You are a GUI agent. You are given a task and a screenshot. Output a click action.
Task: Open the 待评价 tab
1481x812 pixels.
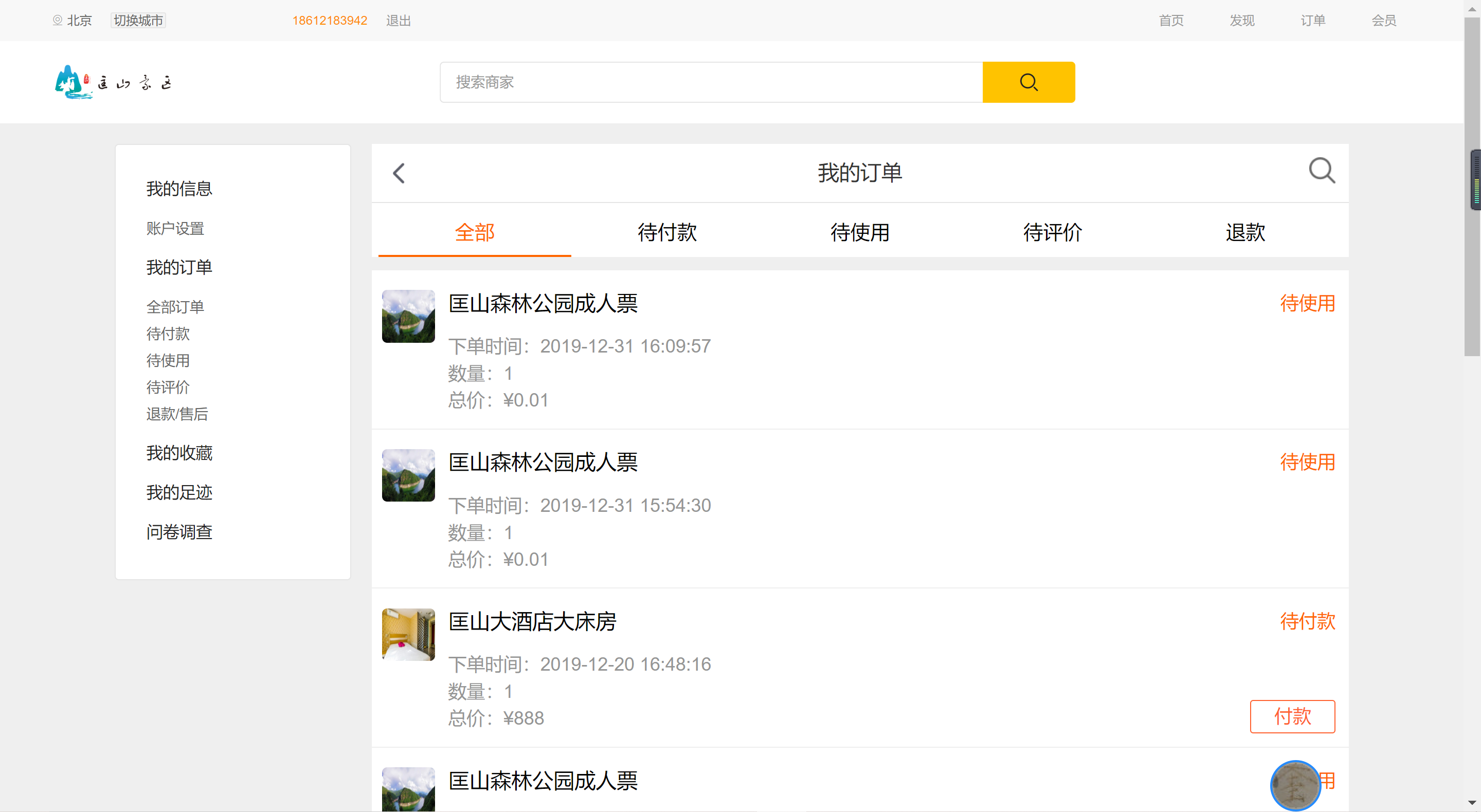click(1052, 233)
